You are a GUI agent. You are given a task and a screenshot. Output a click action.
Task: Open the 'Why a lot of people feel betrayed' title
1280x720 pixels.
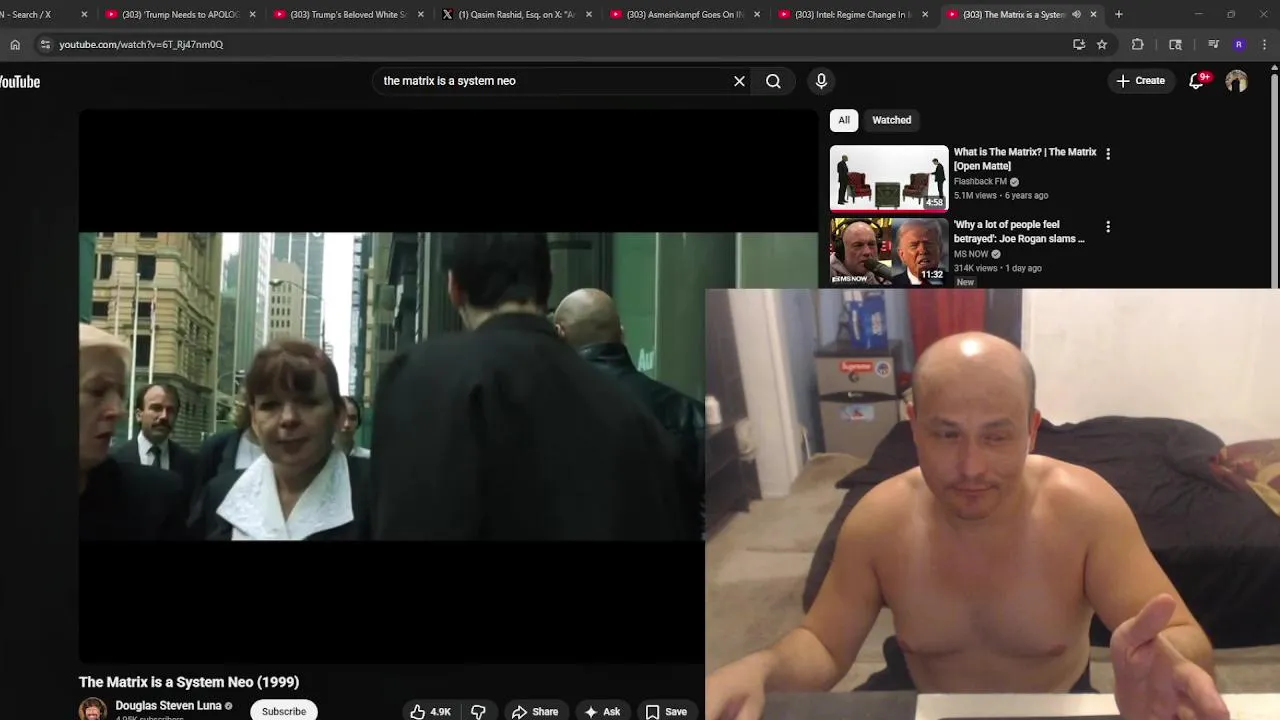pyautogui.click(x=1018, y=232)
